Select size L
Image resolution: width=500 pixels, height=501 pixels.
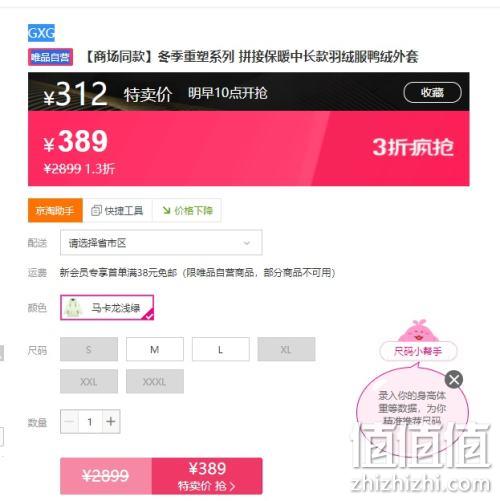[220, 349]
